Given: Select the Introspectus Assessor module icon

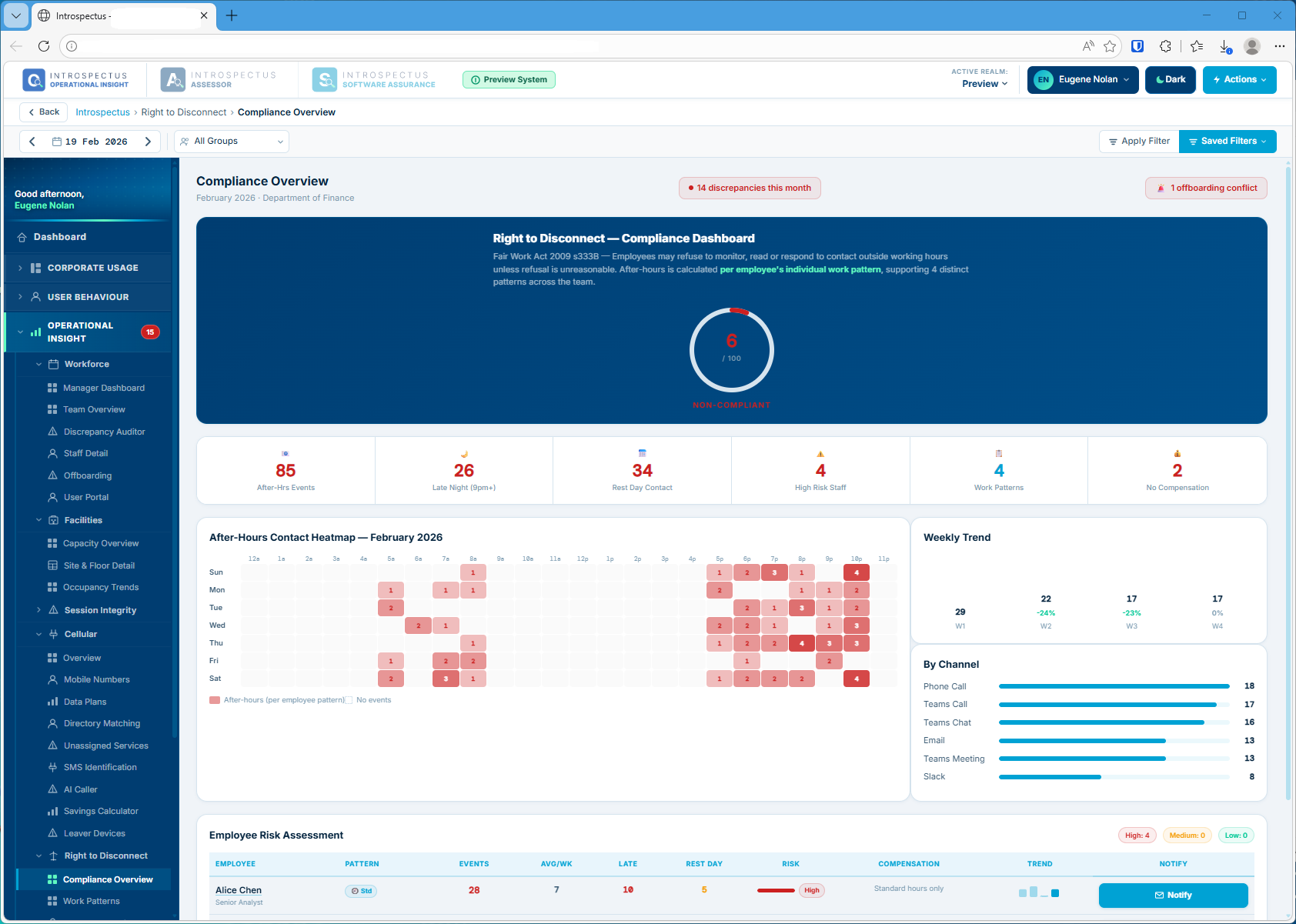Looking at the screenshot, I should [x=172, y=78].
